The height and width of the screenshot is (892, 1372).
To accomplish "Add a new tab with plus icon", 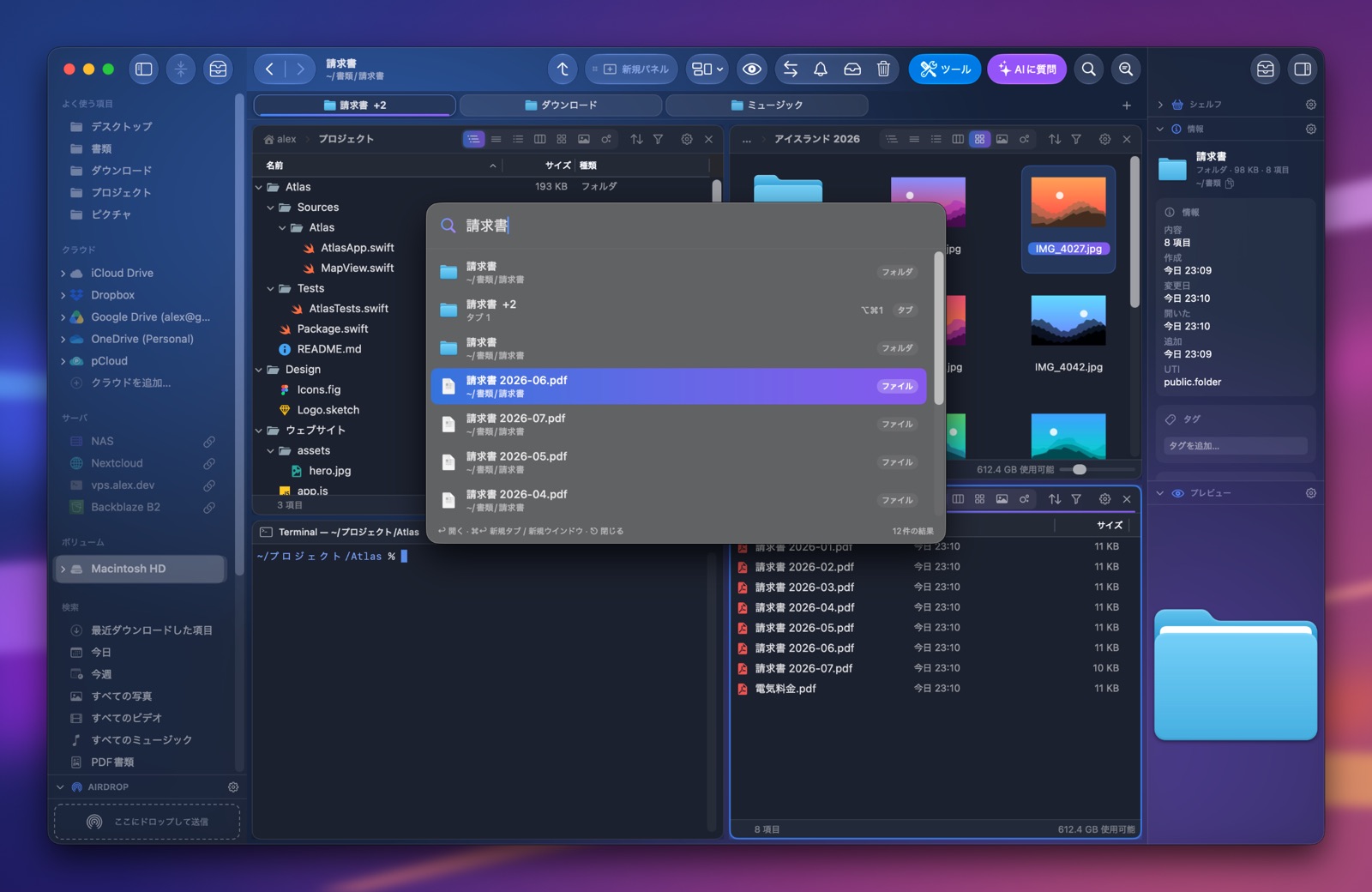I will 1127,105.
